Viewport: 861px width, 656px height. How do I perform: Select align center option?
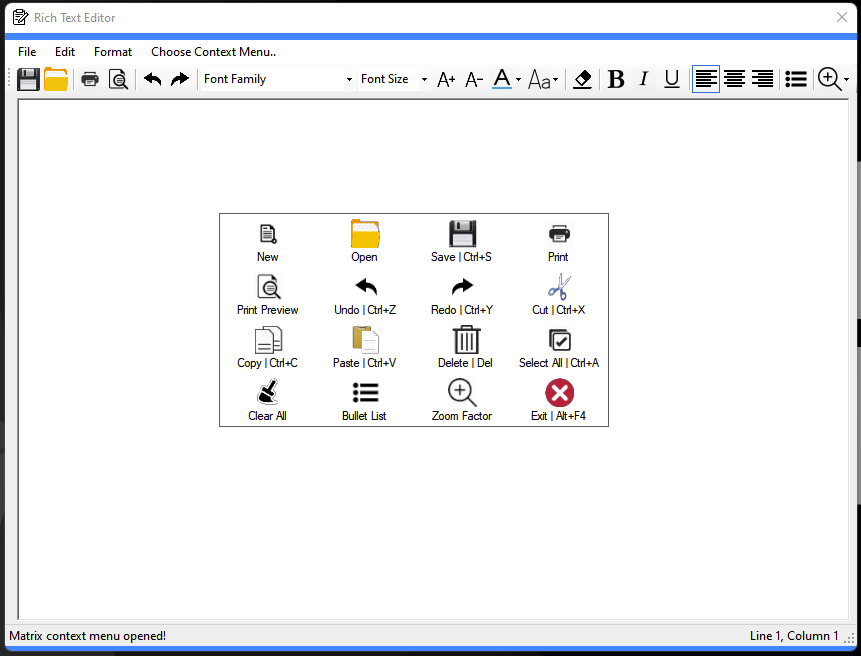(x=734, y=80)
